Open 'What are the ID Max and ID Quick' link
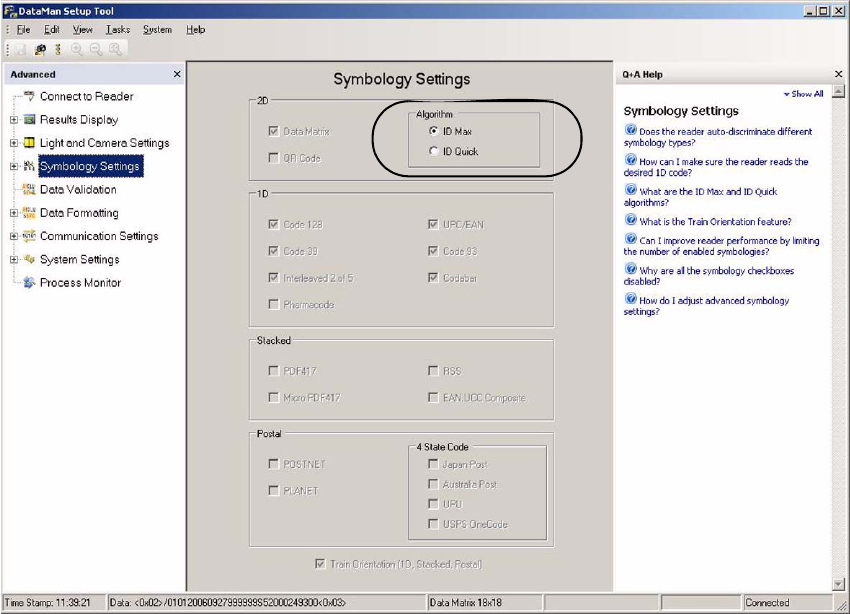This screenshot has width=850, height=614. click(700, 197)
